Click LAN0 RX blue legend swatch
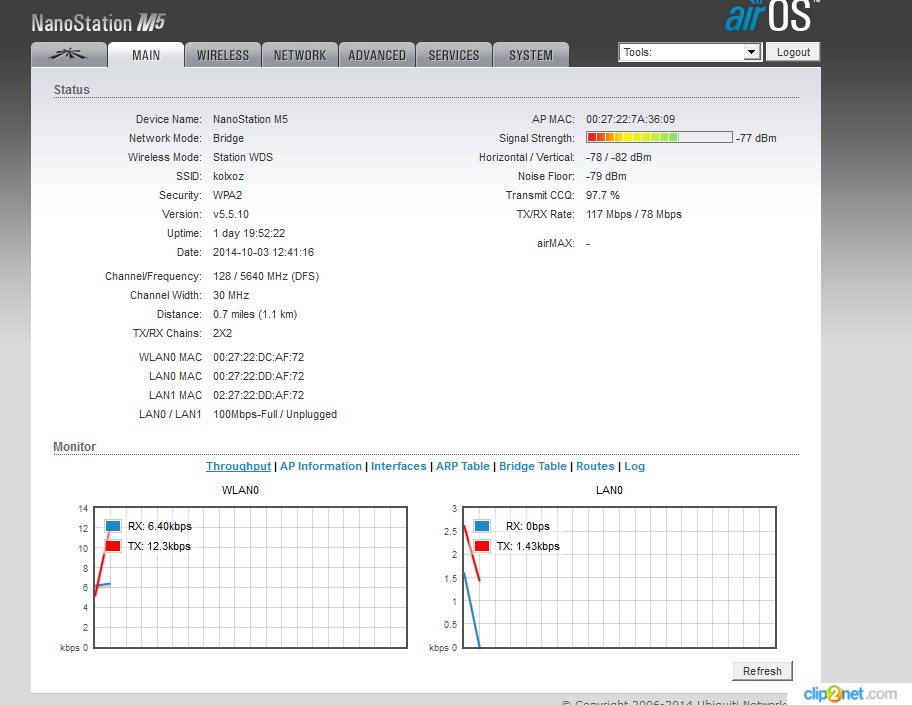The width and height of the screenshot is (912, 705). 482,526
